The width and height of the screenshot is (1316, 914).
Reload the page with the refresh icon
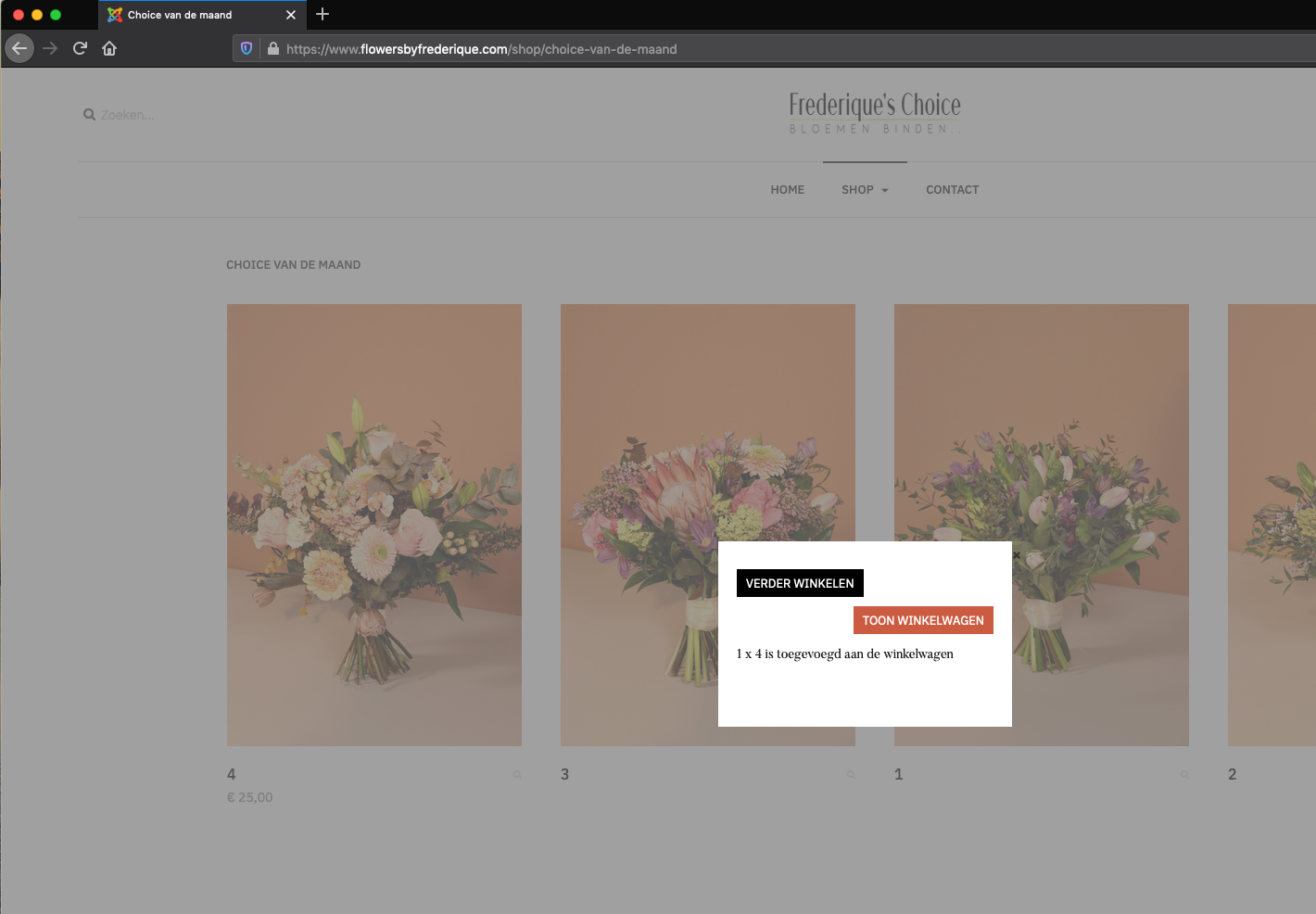[x=80, y=48]
